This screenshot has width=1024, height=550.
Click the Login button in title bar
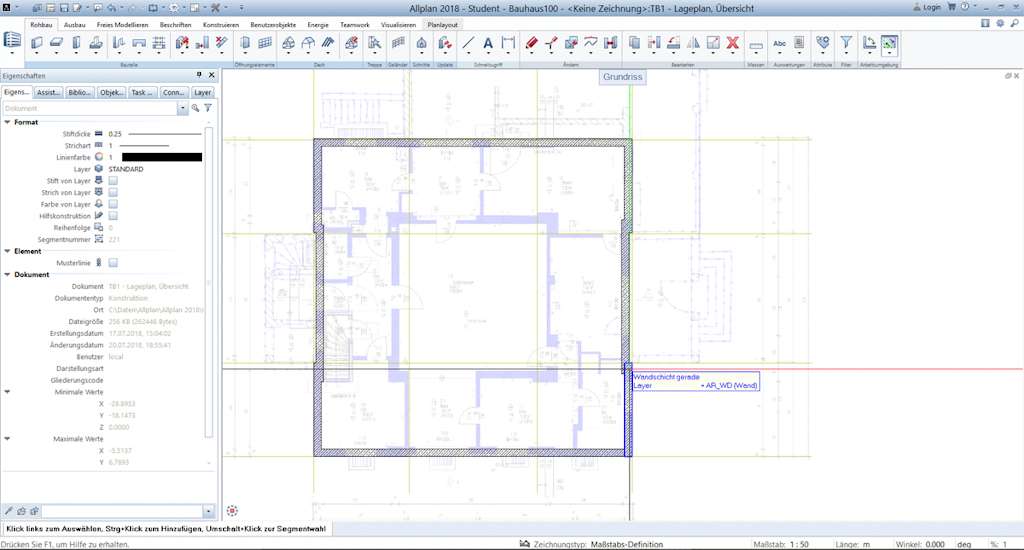pos(928,6)
